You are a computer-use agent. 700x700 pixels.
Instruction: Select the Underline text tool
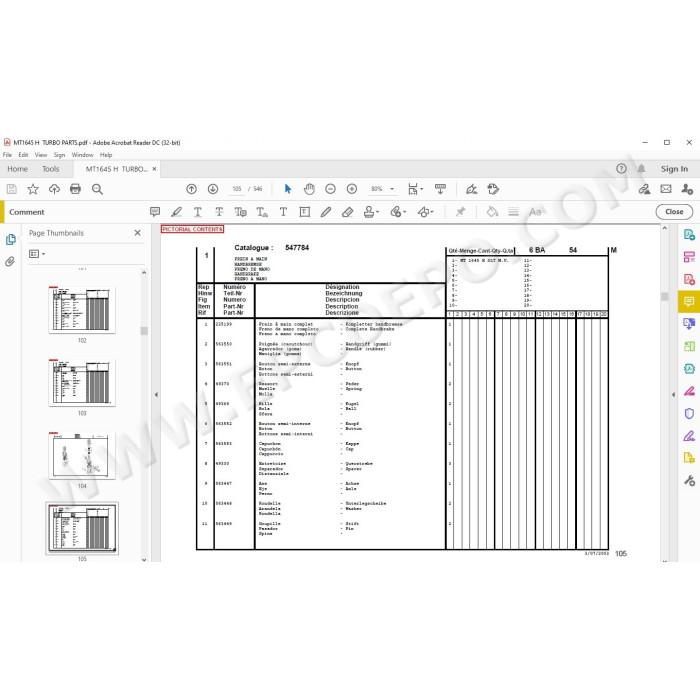point(197,212)
